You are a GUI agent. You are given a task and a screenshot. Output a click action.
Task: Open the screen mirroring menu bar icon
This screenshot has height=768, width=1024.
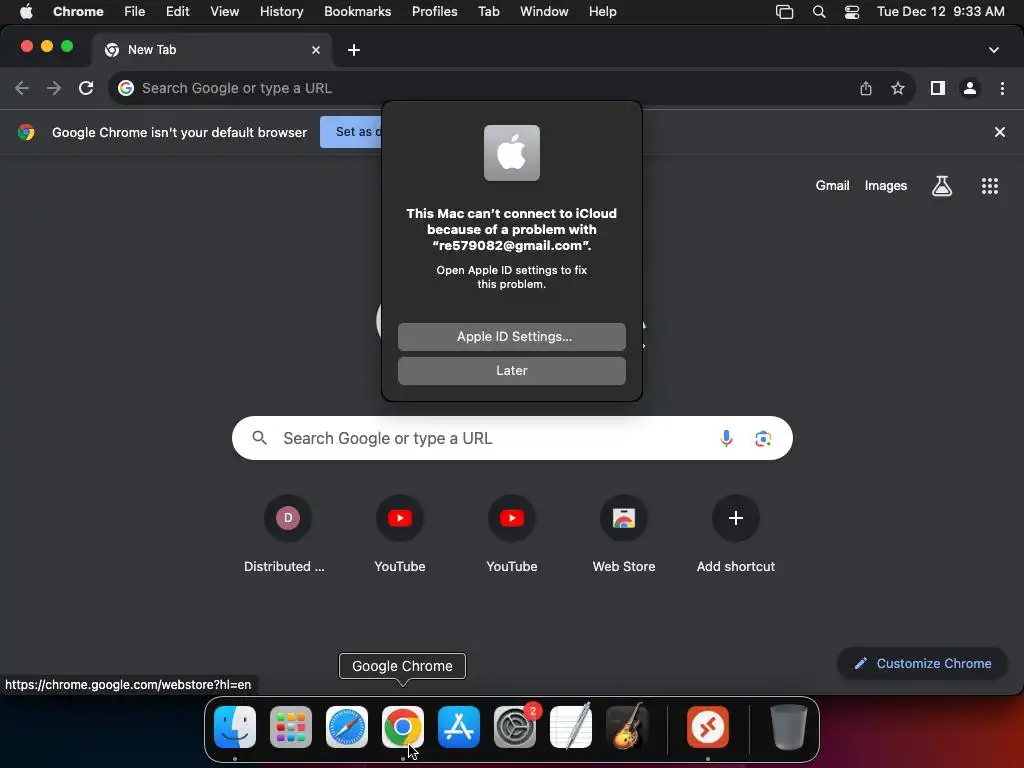tap(784, 12)
